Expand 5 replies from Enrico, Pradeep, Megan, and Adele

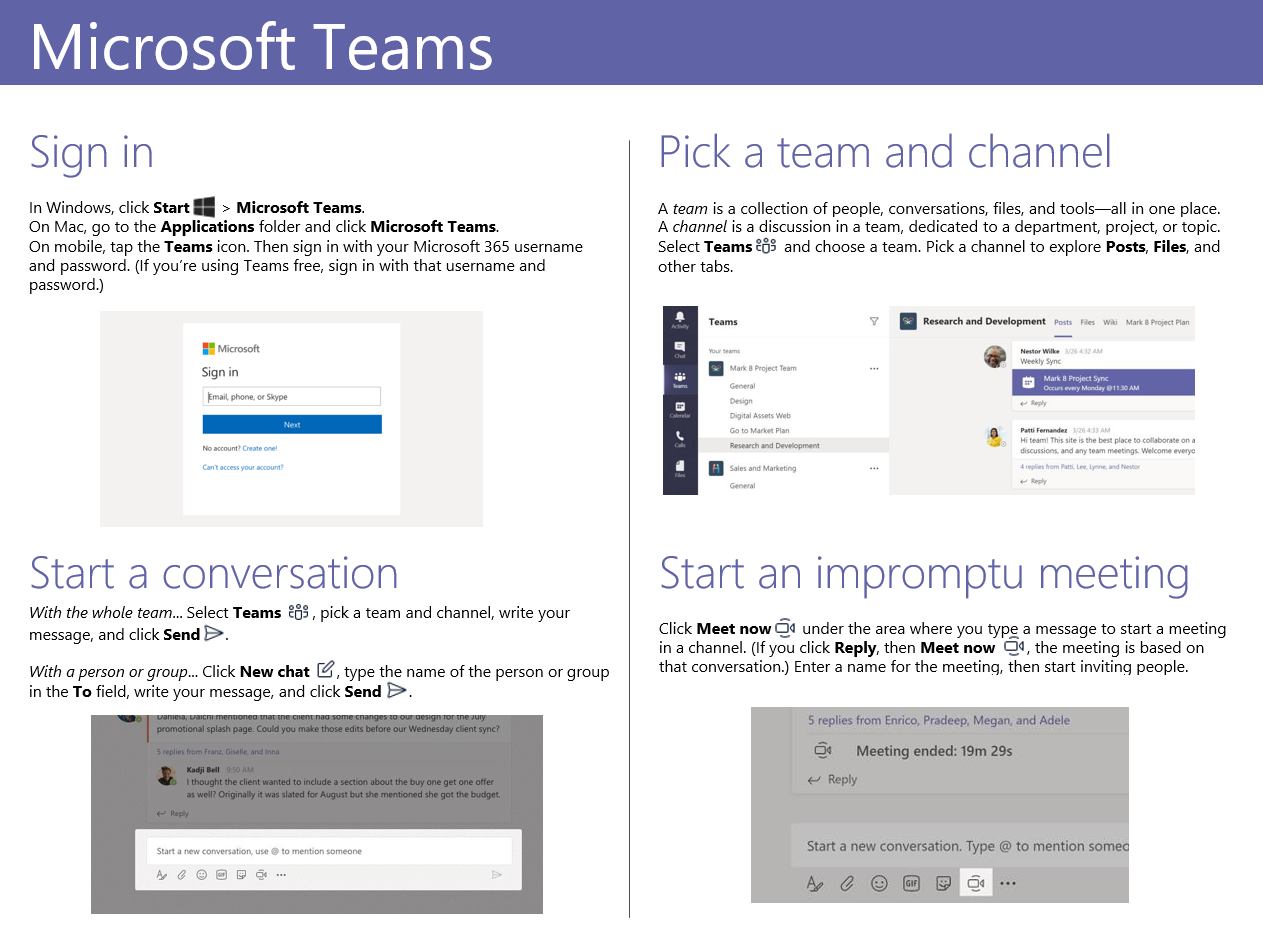[x=938, y=720]
